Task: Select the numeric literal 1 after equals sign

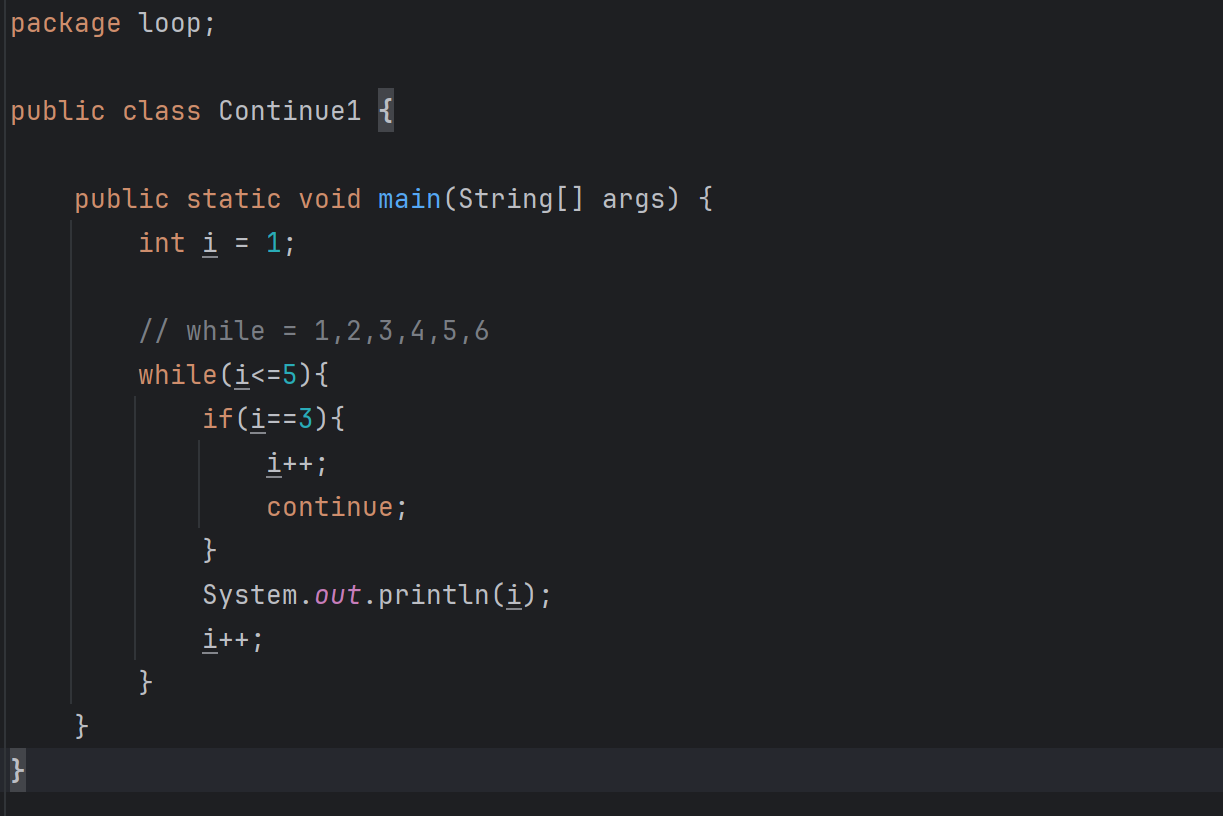Action: (274, 243)
